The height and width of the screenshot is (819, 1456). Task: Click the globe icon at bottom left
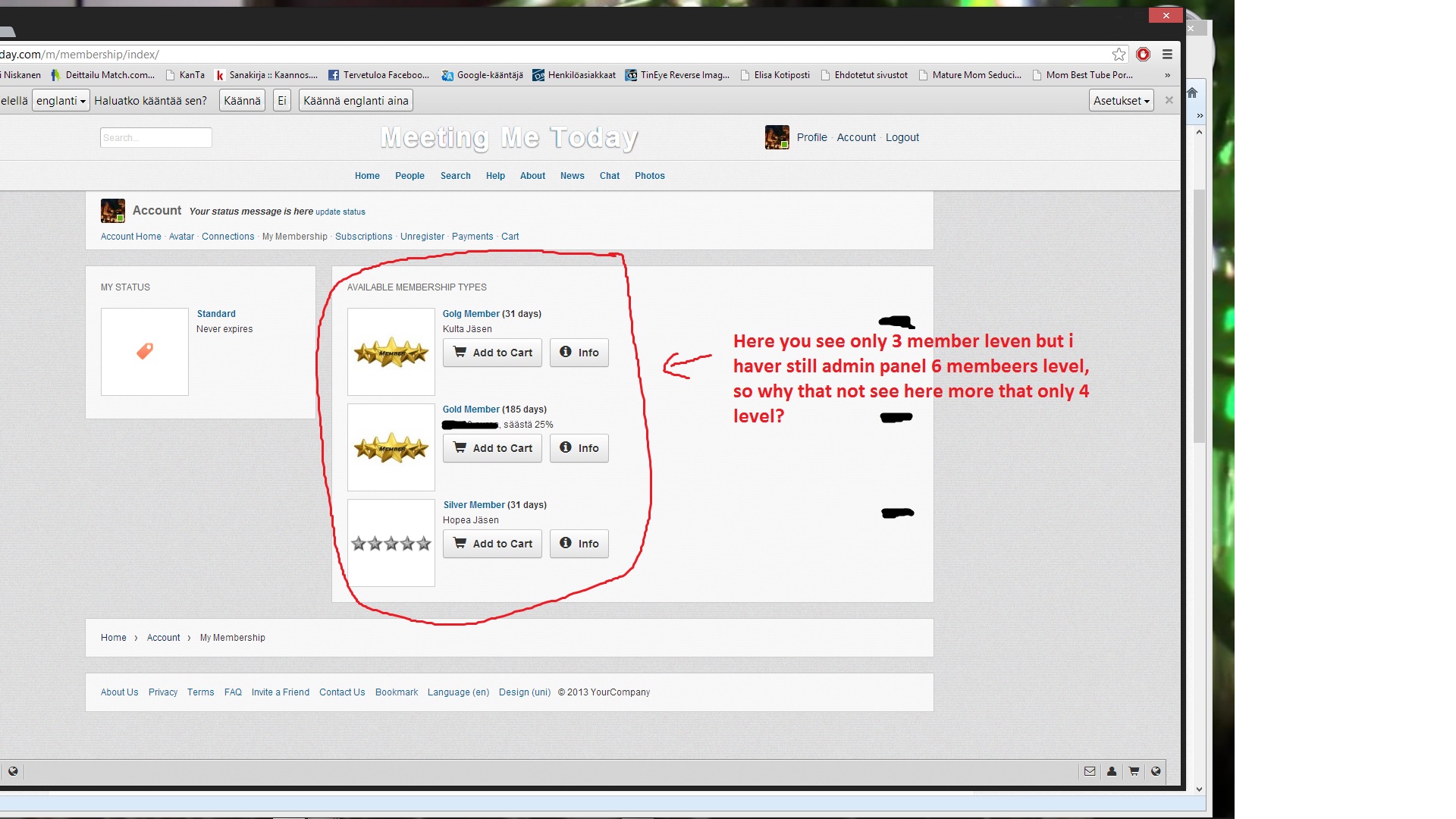pos(13,771)
